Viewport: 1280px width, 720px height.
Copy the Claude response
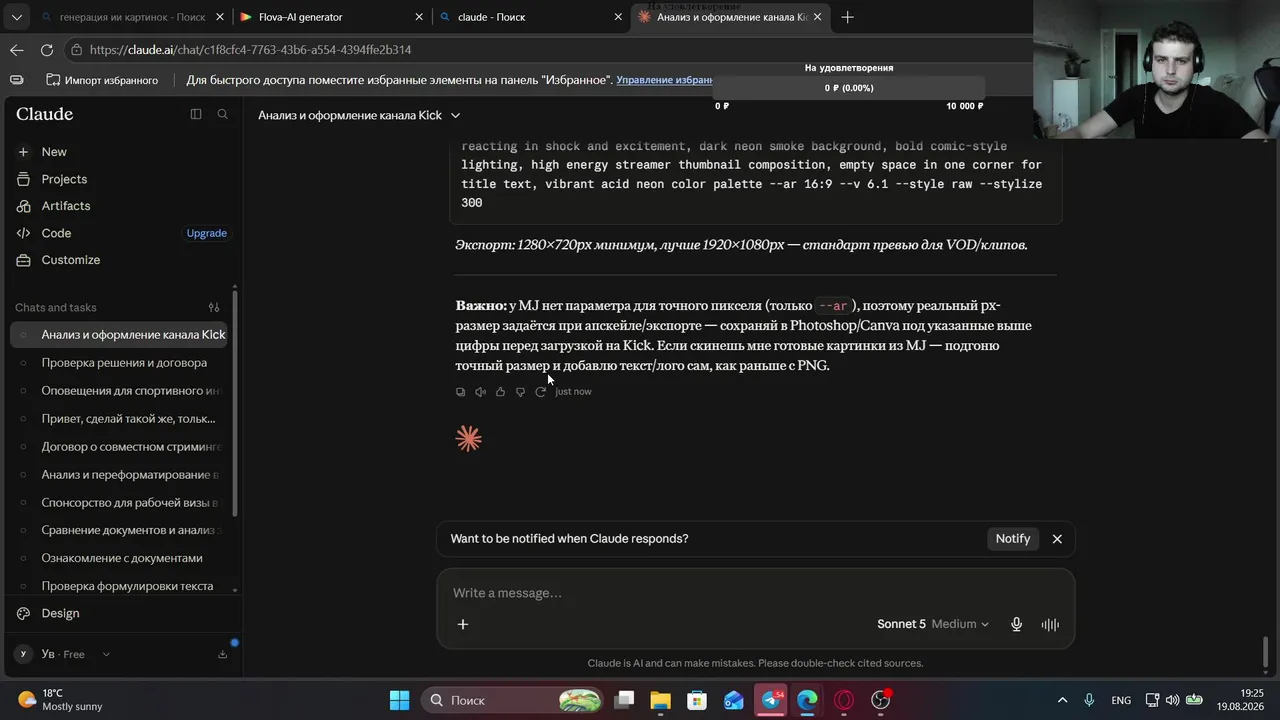(460, 392)
